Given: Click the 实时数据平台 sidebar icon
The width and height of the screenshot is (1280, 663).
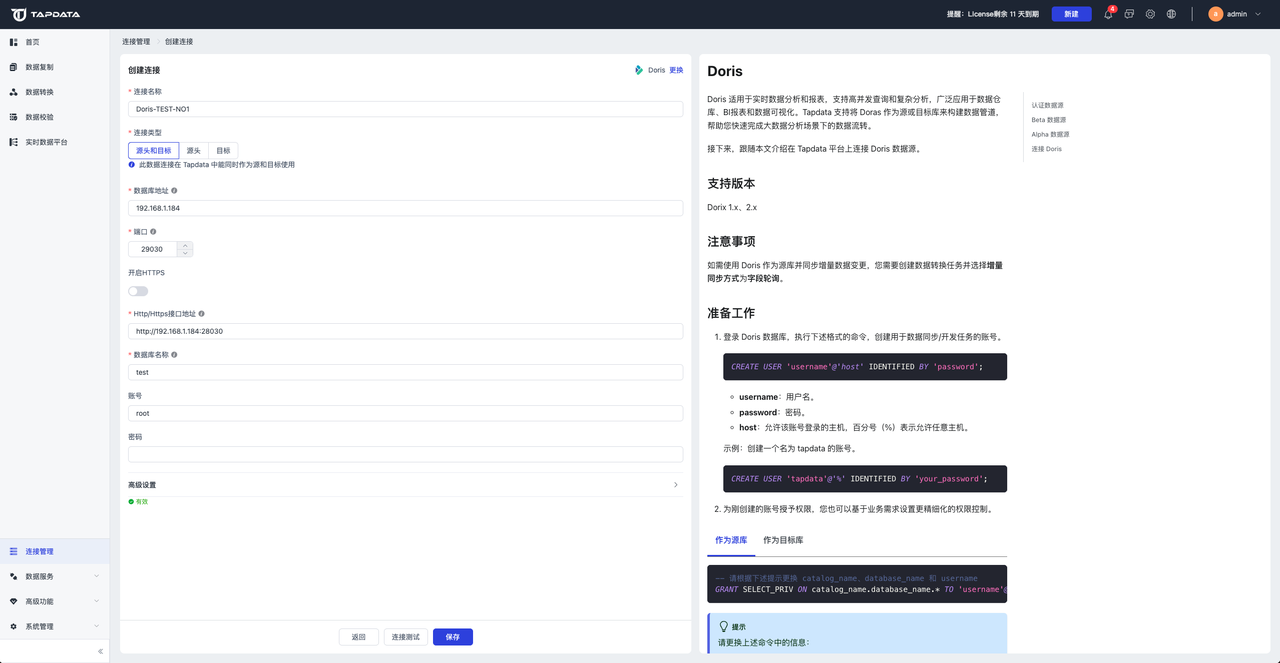Looking at the screenshot, I should pos(14,142).
